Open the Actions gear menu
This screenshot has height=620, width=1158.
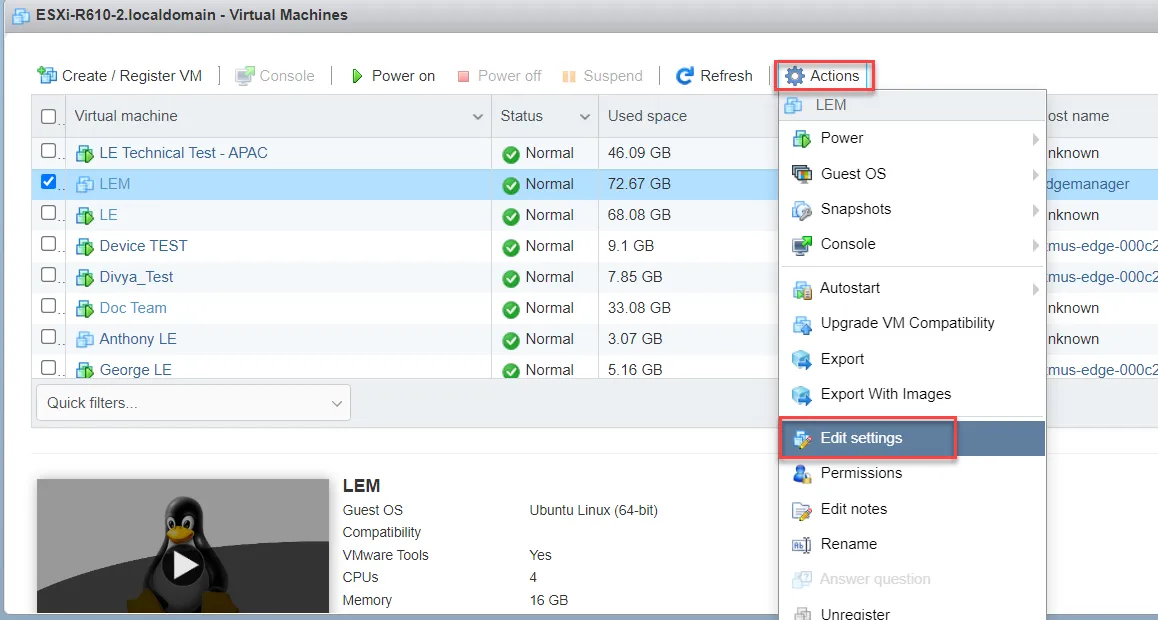823,75
